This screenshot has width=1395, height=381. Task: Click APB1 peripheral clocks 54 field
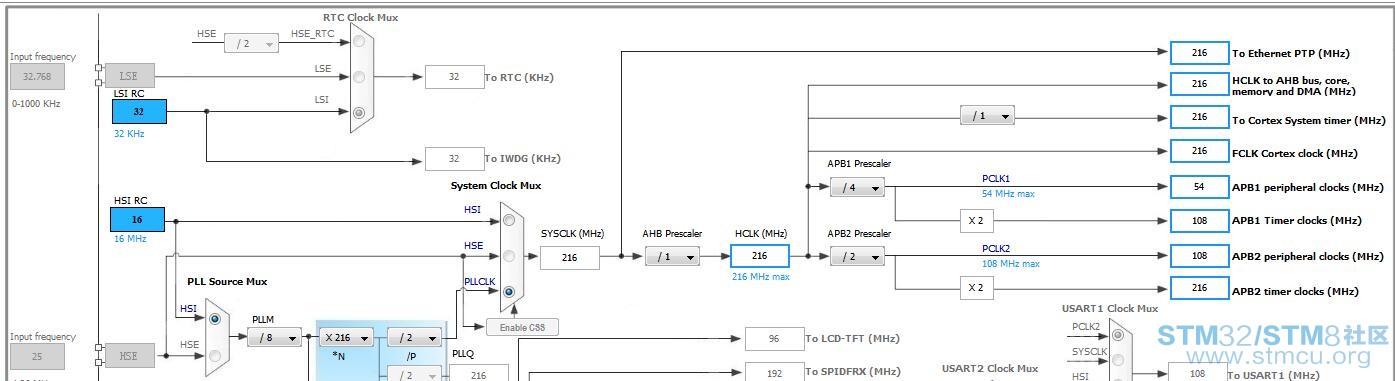tap(1200, 187)
